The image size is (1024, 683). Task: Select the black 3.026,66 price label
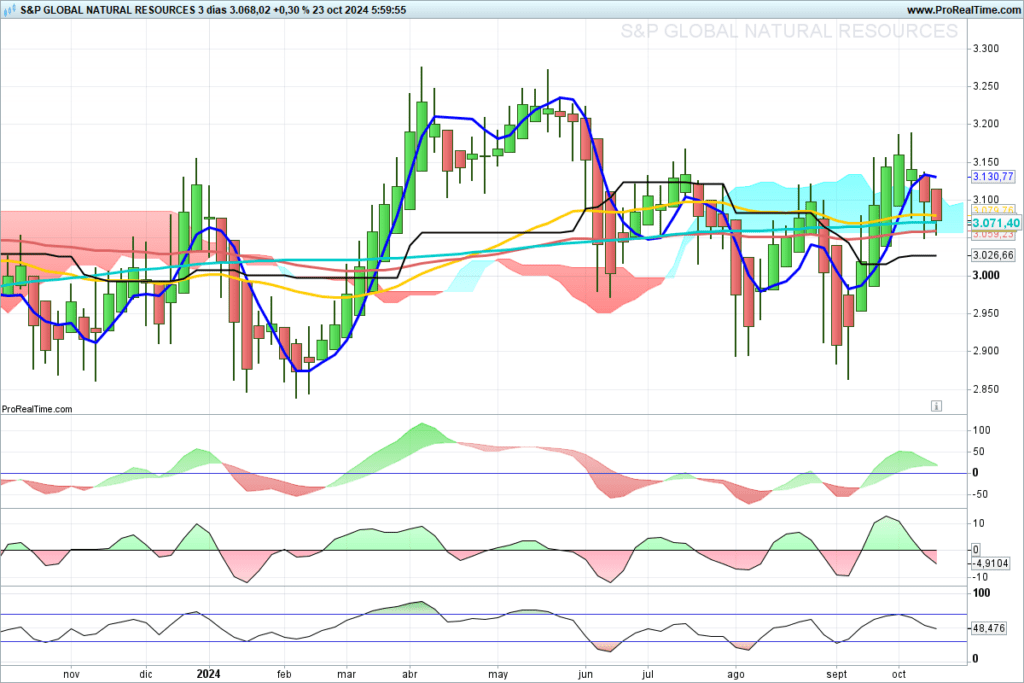tap(993, 255)
